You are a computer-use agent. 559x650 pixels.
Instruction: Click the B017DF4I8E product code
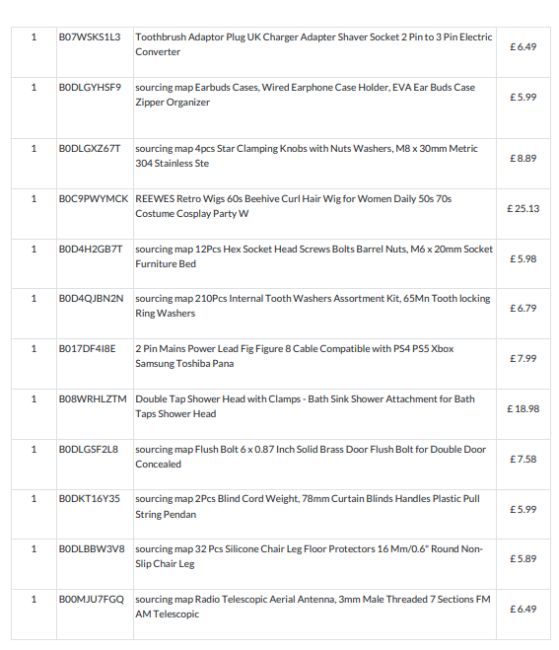[x=87, y=349]
